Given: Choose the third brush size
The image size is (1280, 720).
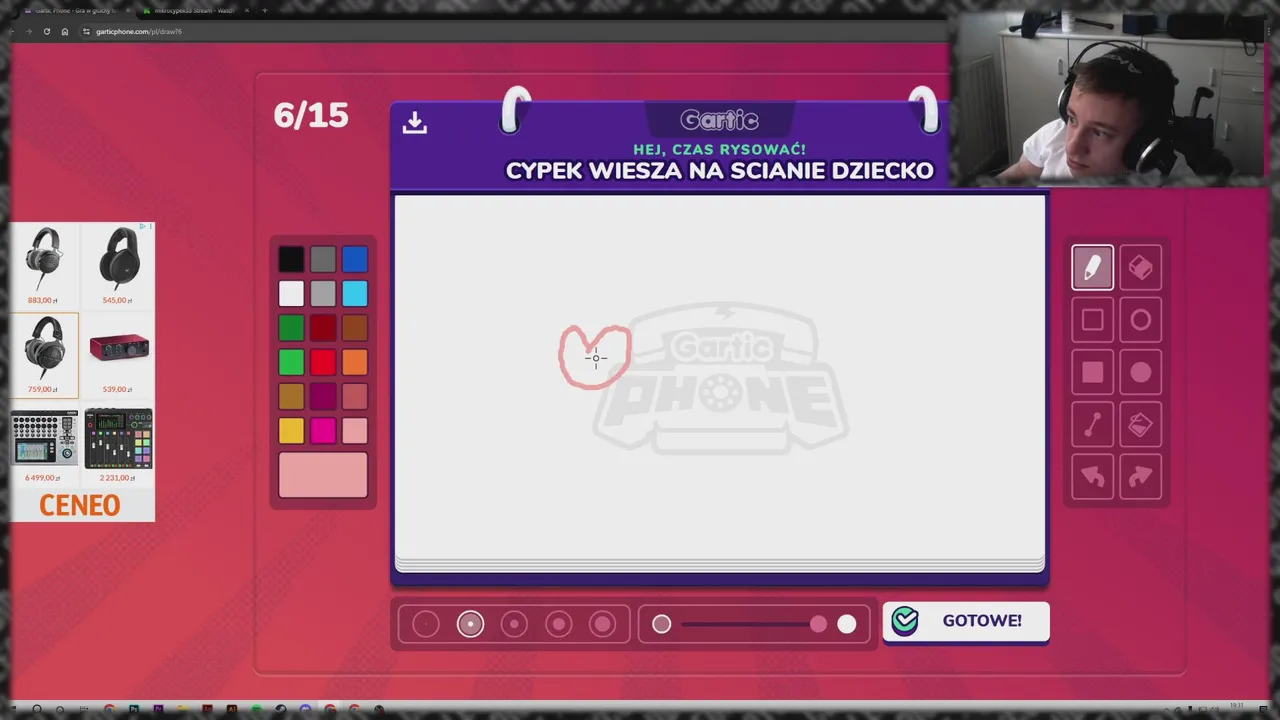Looking at the screenshot, I should tap(514, 624).
